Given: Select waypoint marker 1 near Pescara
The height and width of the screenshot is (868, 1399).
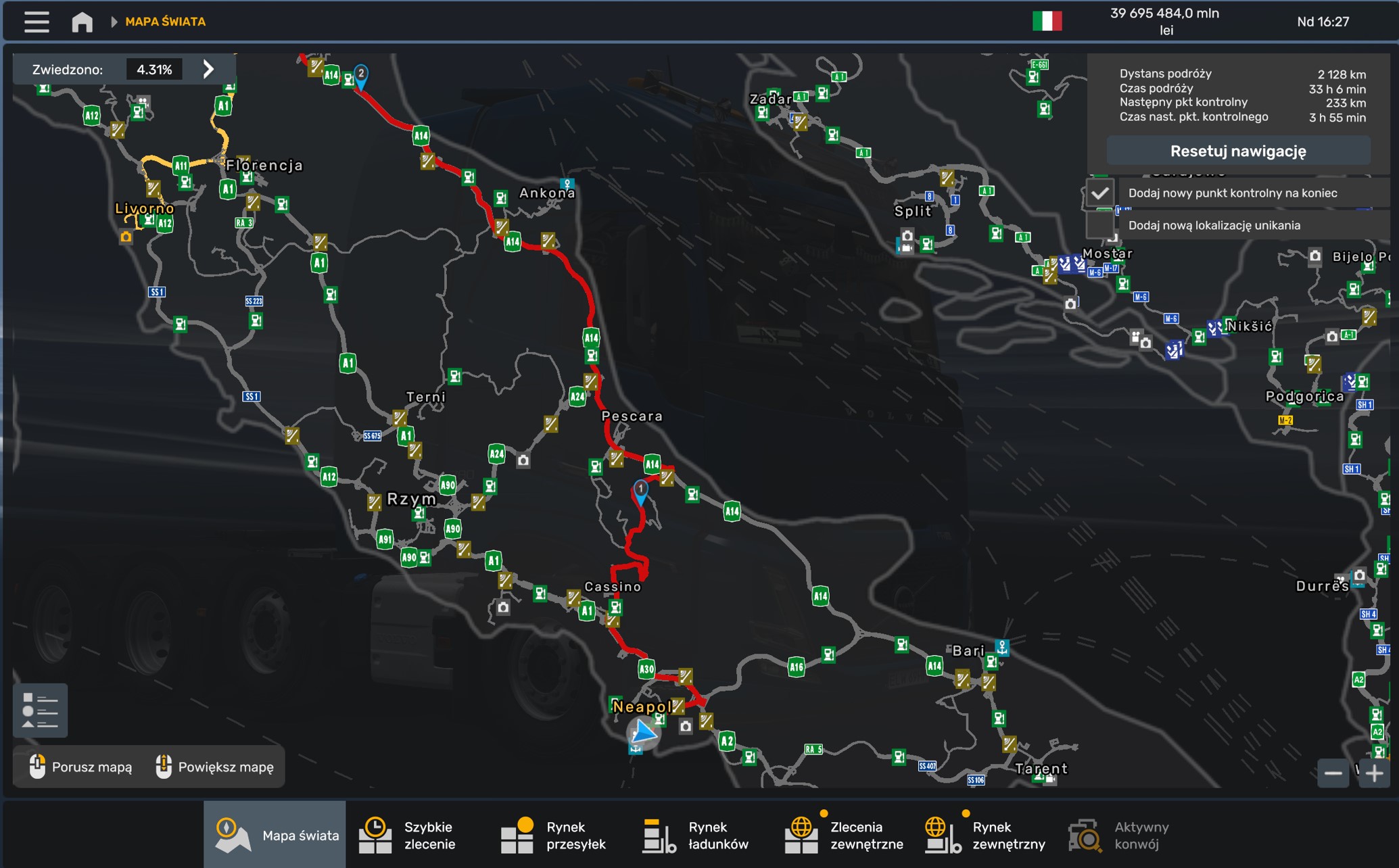Looking at the screenshot, I should (x=640, y=491).
